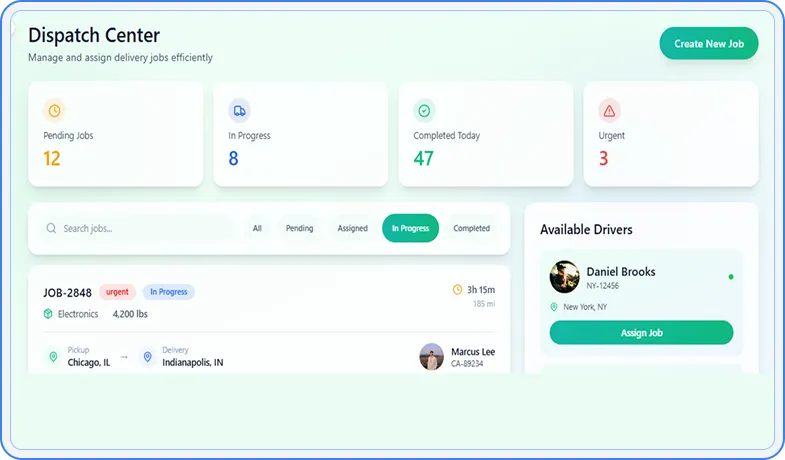Image resolution: width=785 pixels, height=460 pixels.
Task: Click the search magnifier icon
Action: (51, 229)
